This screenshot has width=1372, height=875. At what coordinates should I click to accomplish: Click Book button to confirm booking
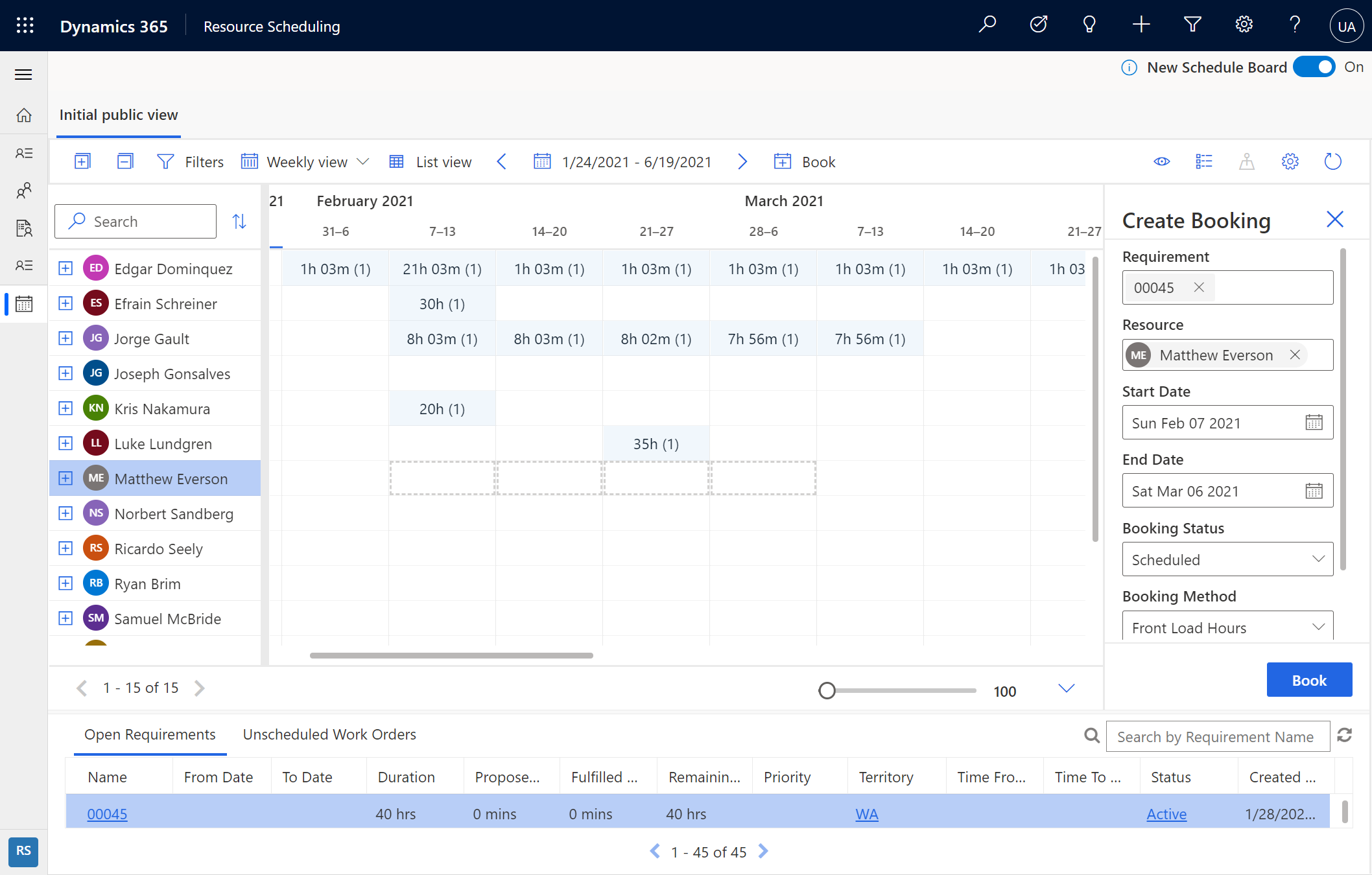1308,680
